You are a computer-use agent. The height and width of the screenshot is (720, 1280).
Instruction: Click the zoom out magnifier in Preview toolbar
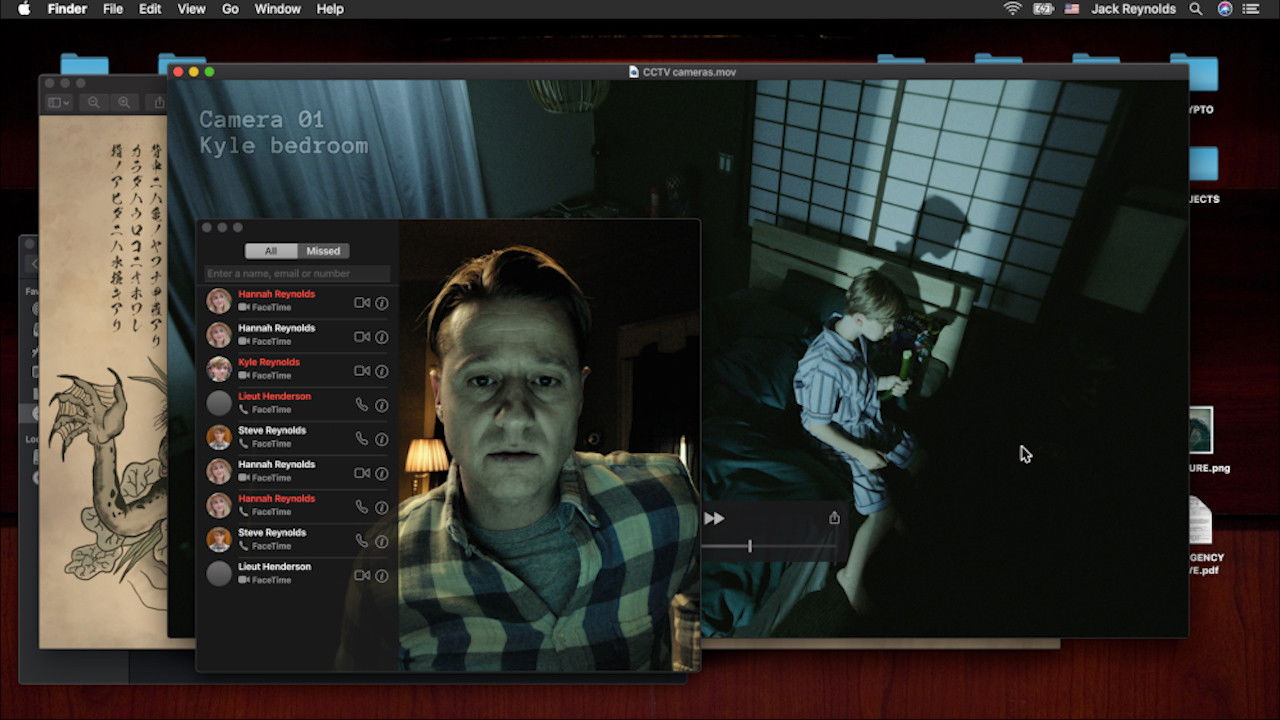click(93, 102)
